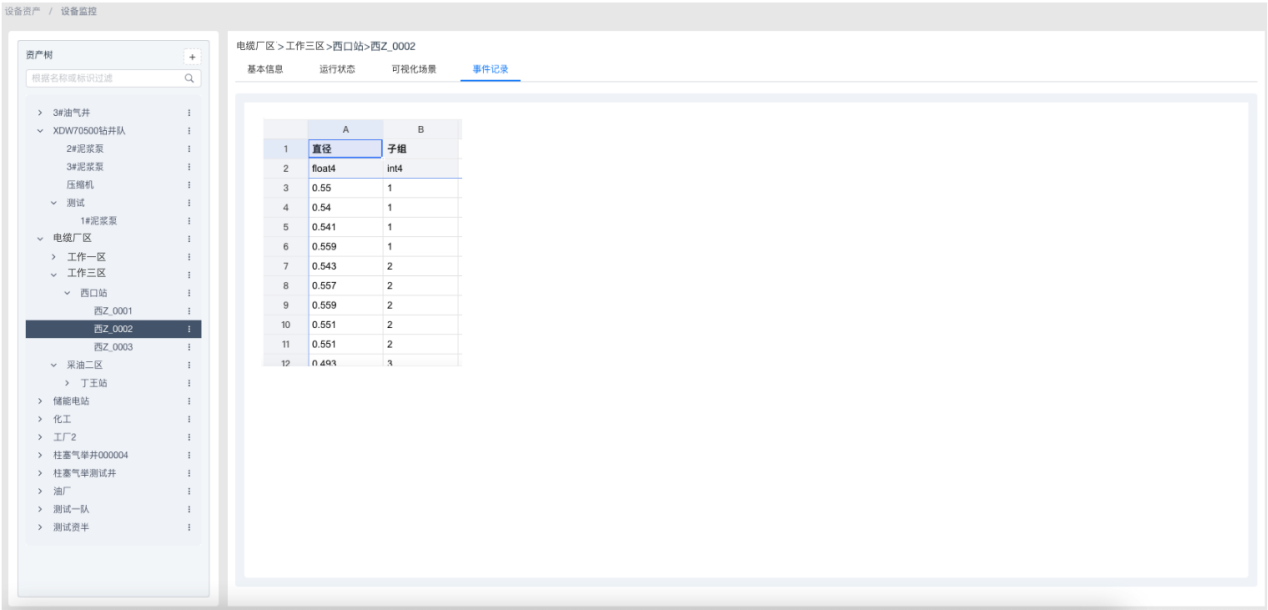1268x610 pixels.
Task: Open more options menu for 储能电站
Action: pyautogui.click(x=189, y=401)
